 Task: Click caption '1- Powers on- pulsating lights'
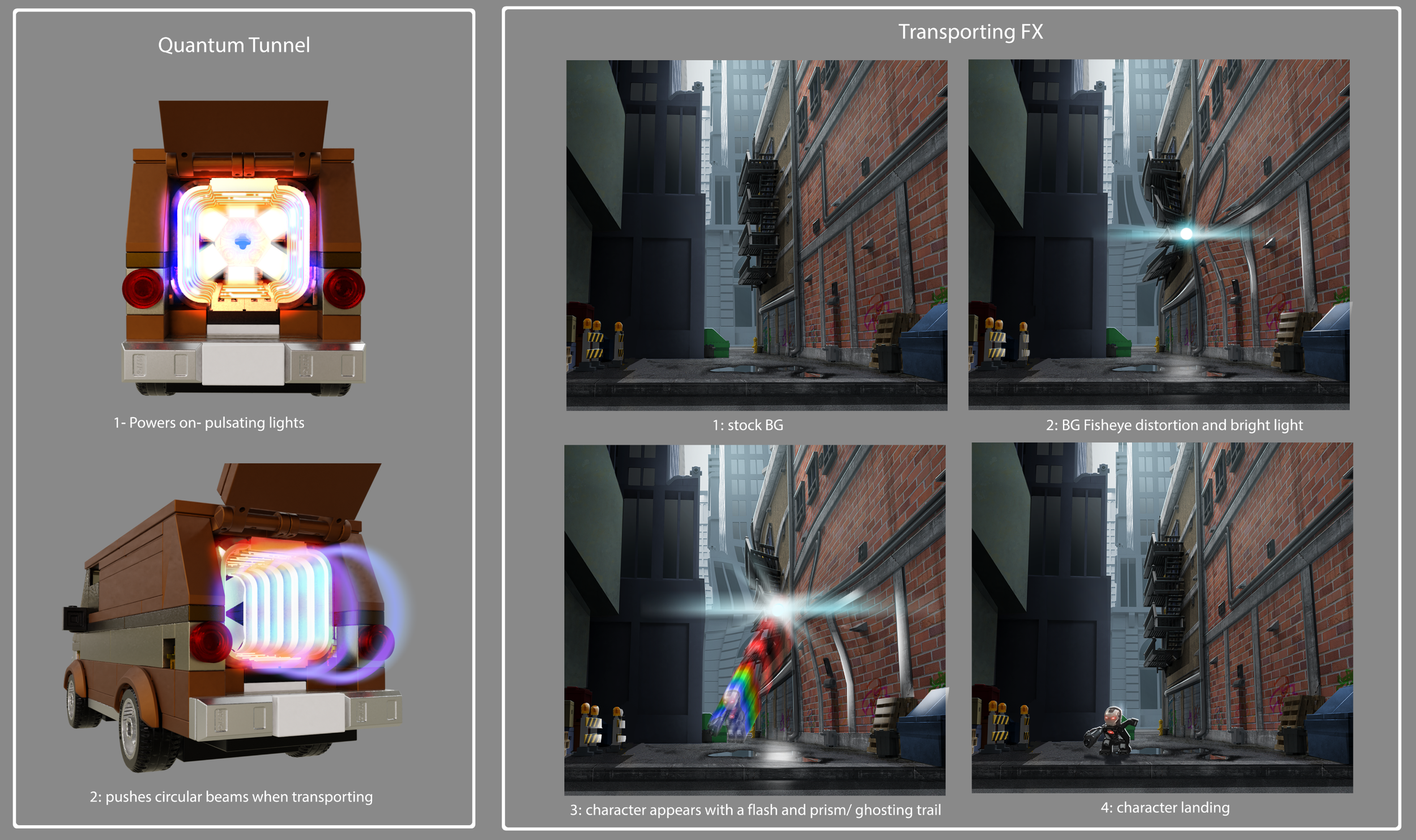(x=209, y=423)
